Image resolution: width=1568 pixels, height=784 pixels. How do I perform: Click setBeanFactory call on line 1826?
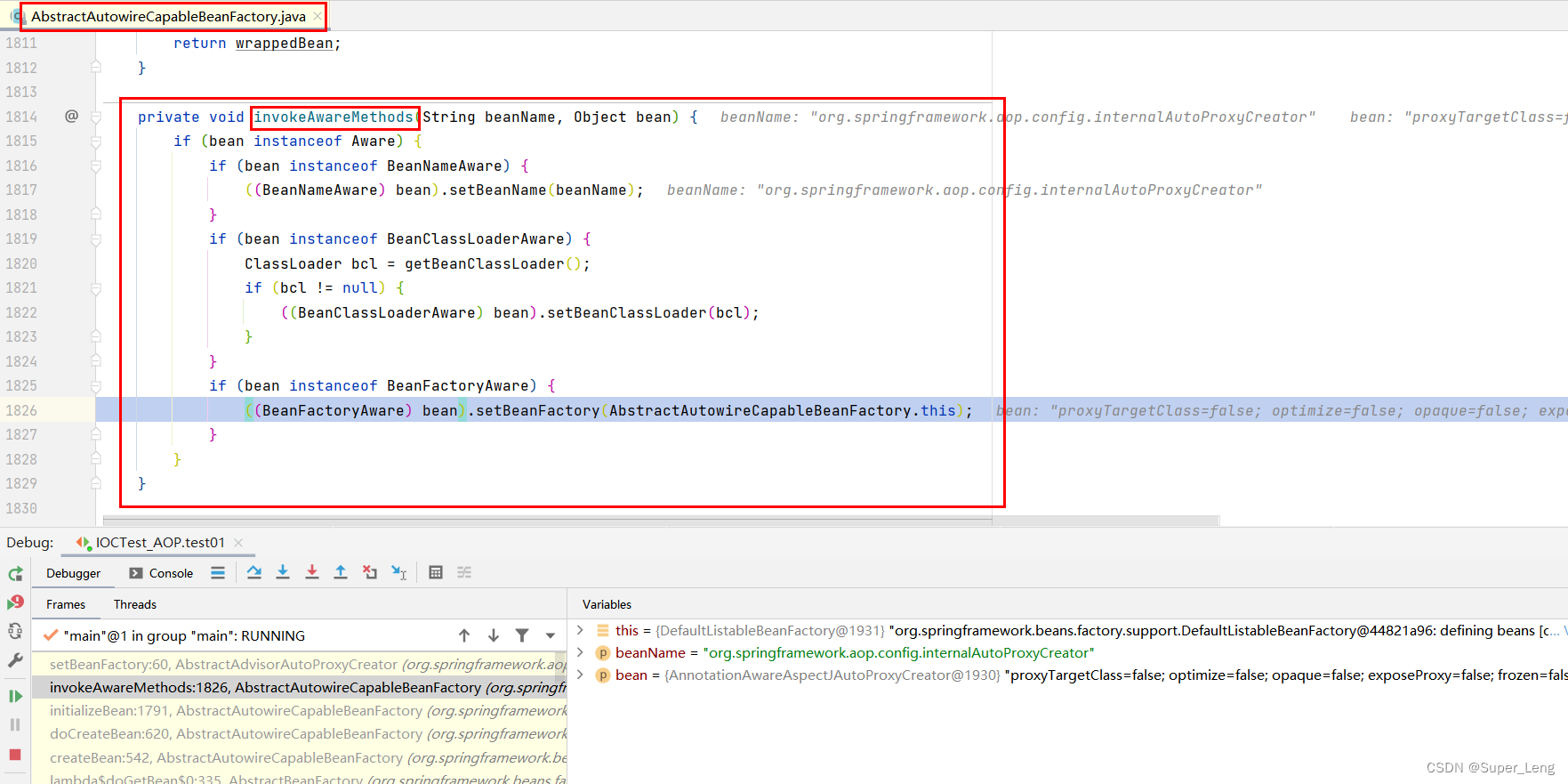point(538,410)
